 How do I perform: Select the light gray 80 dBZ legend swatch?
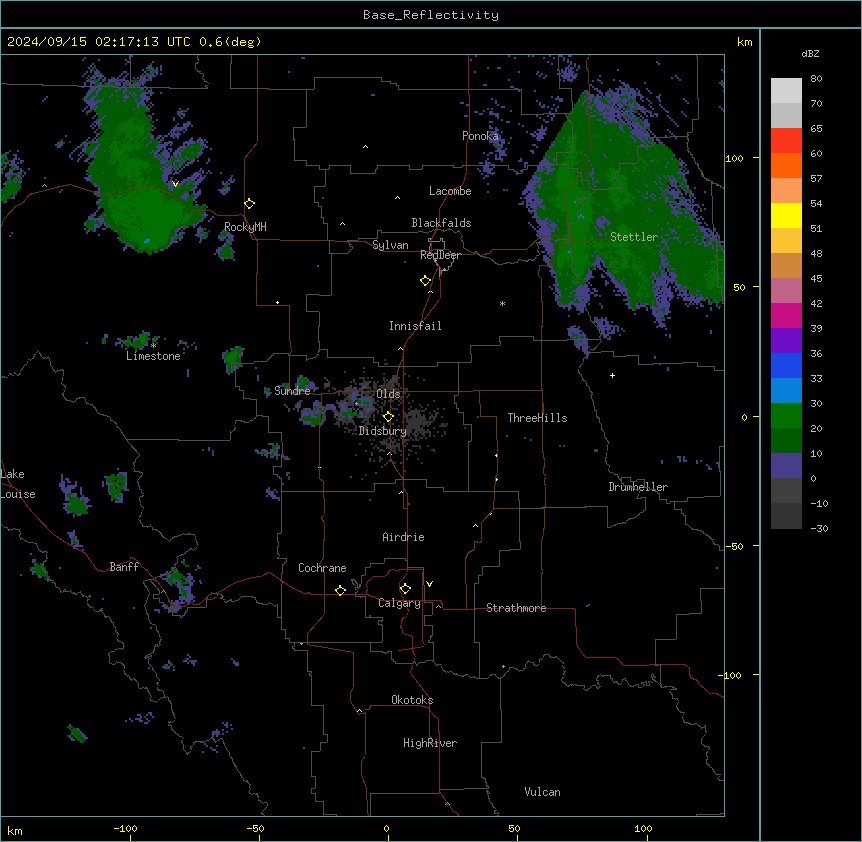786,91
